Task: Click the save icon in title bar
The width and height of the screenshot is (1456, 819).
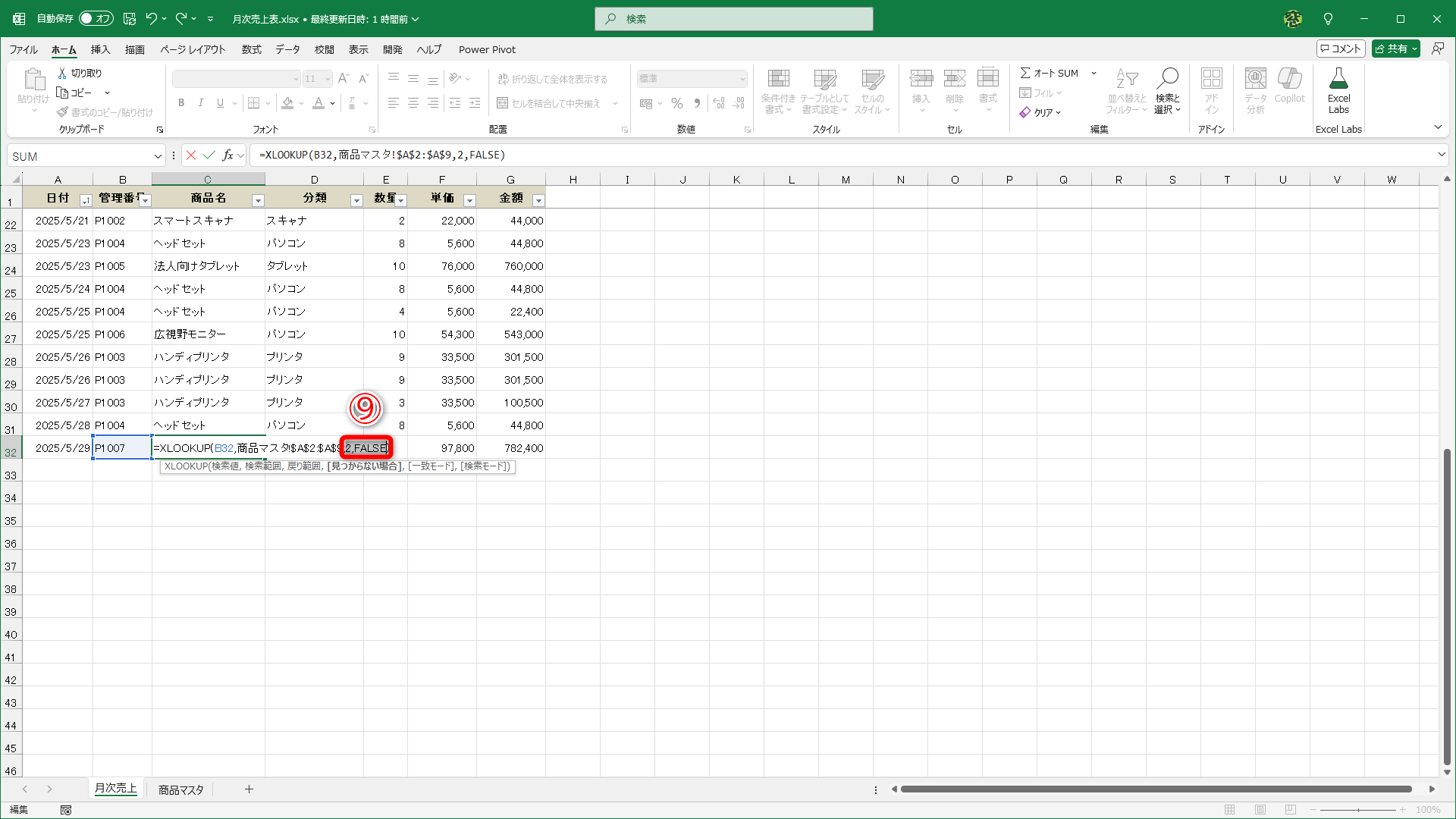Action: (130, 19)
